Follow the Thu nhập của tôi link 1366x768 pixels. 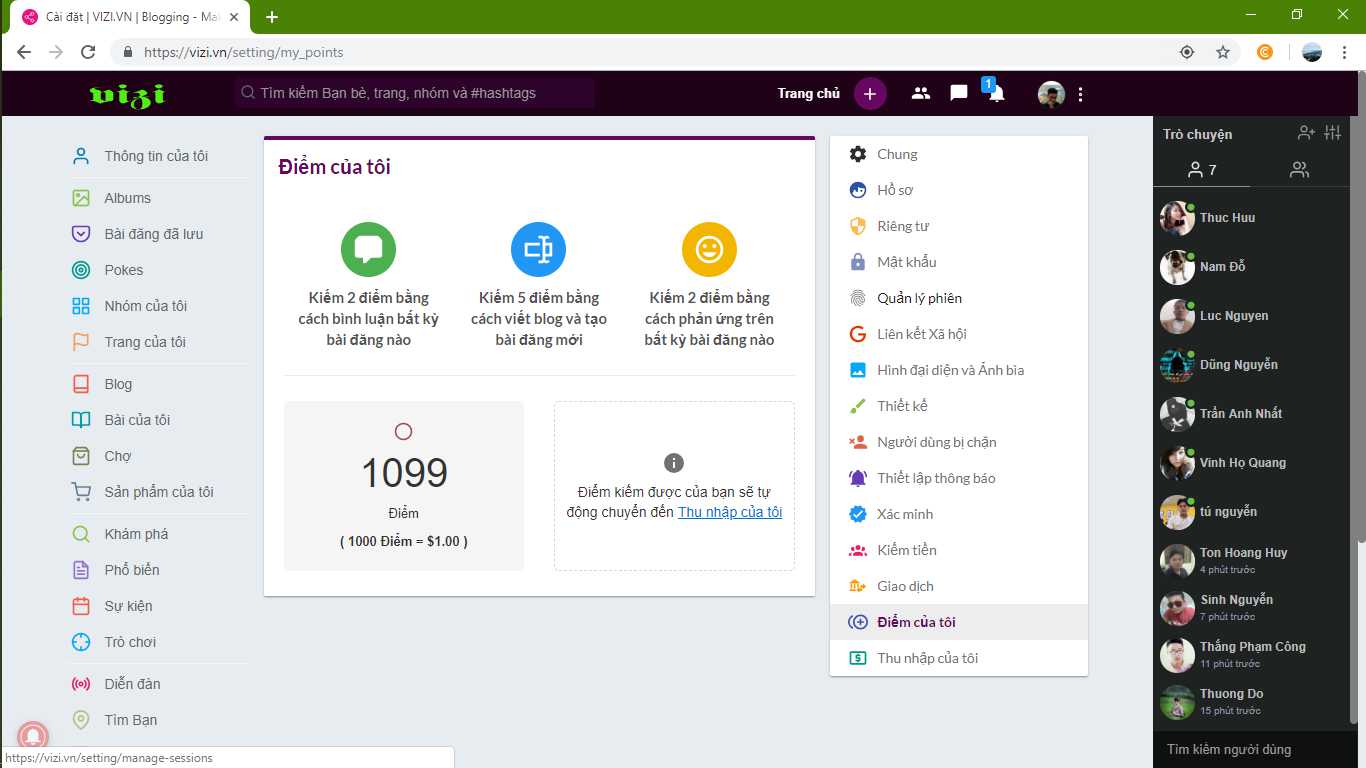coord(729,512)
